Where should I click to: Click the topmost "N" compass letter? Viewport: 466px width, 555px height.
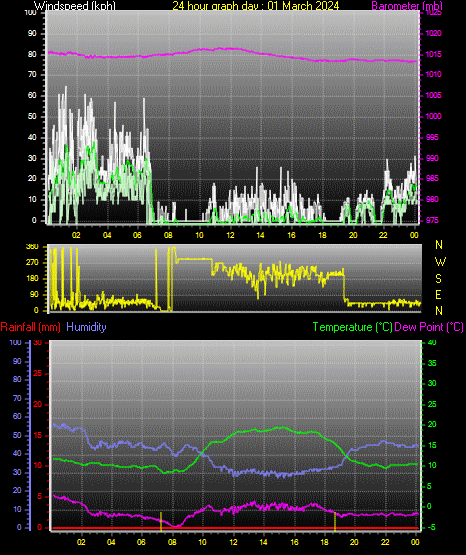pos(439,245)
